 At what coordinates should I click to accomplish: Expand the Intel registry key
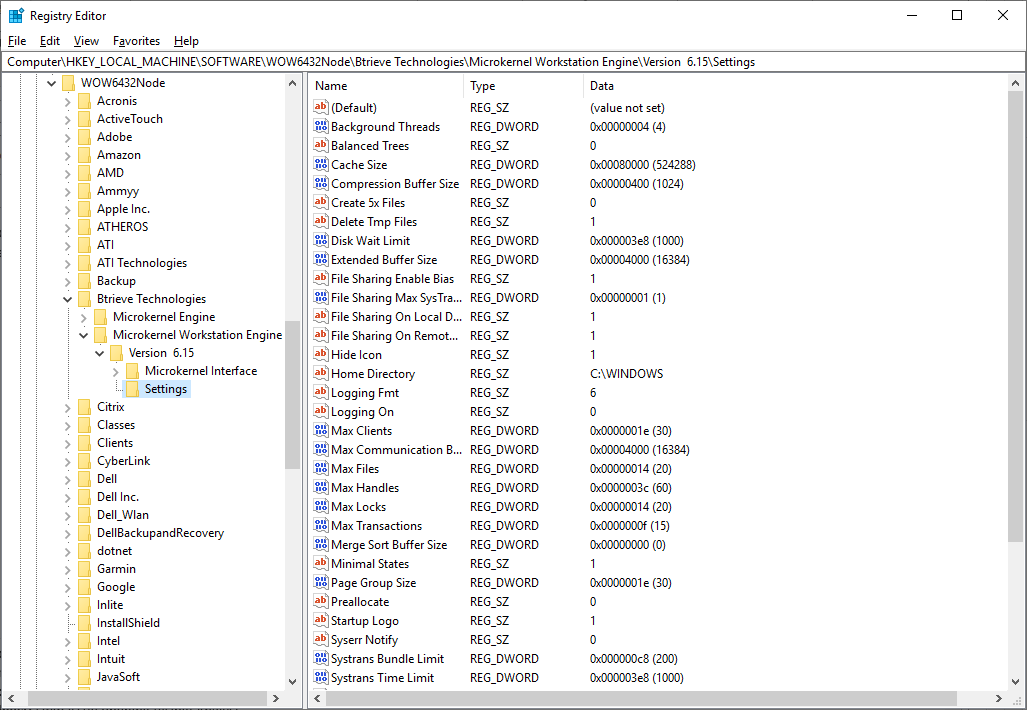tap(67, 641)
